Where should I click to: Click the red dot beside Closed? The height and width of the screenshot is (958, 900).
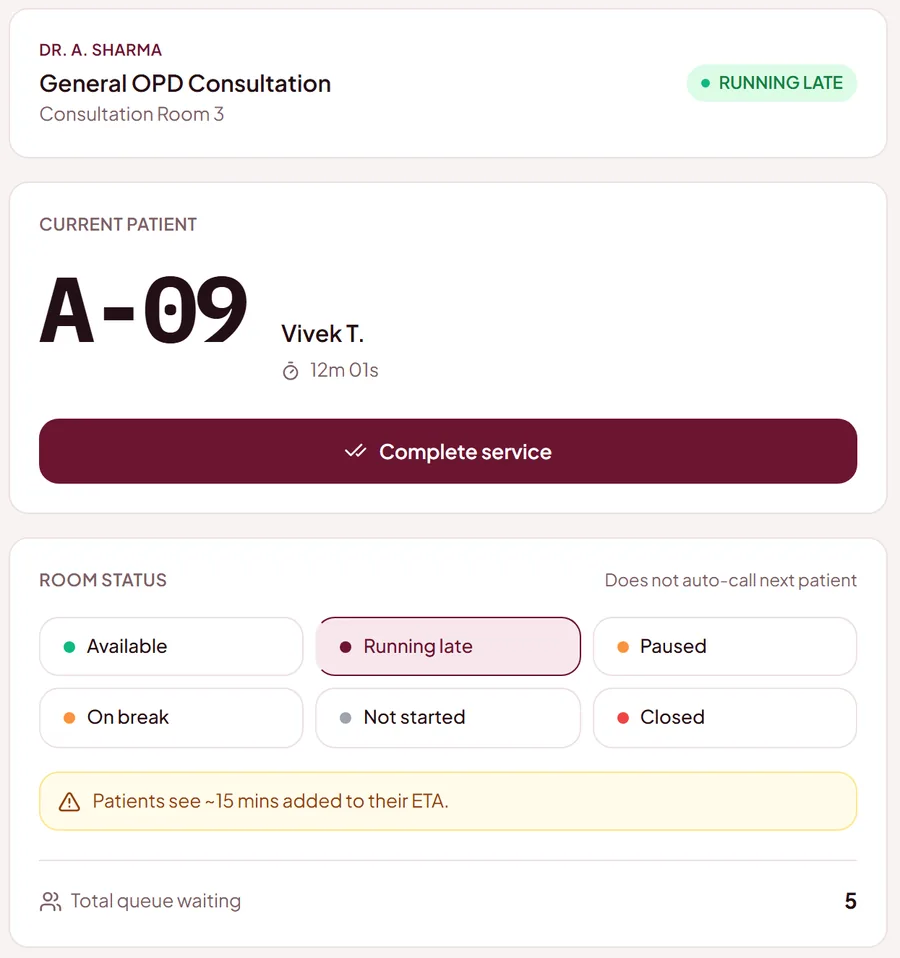[623, 718]
